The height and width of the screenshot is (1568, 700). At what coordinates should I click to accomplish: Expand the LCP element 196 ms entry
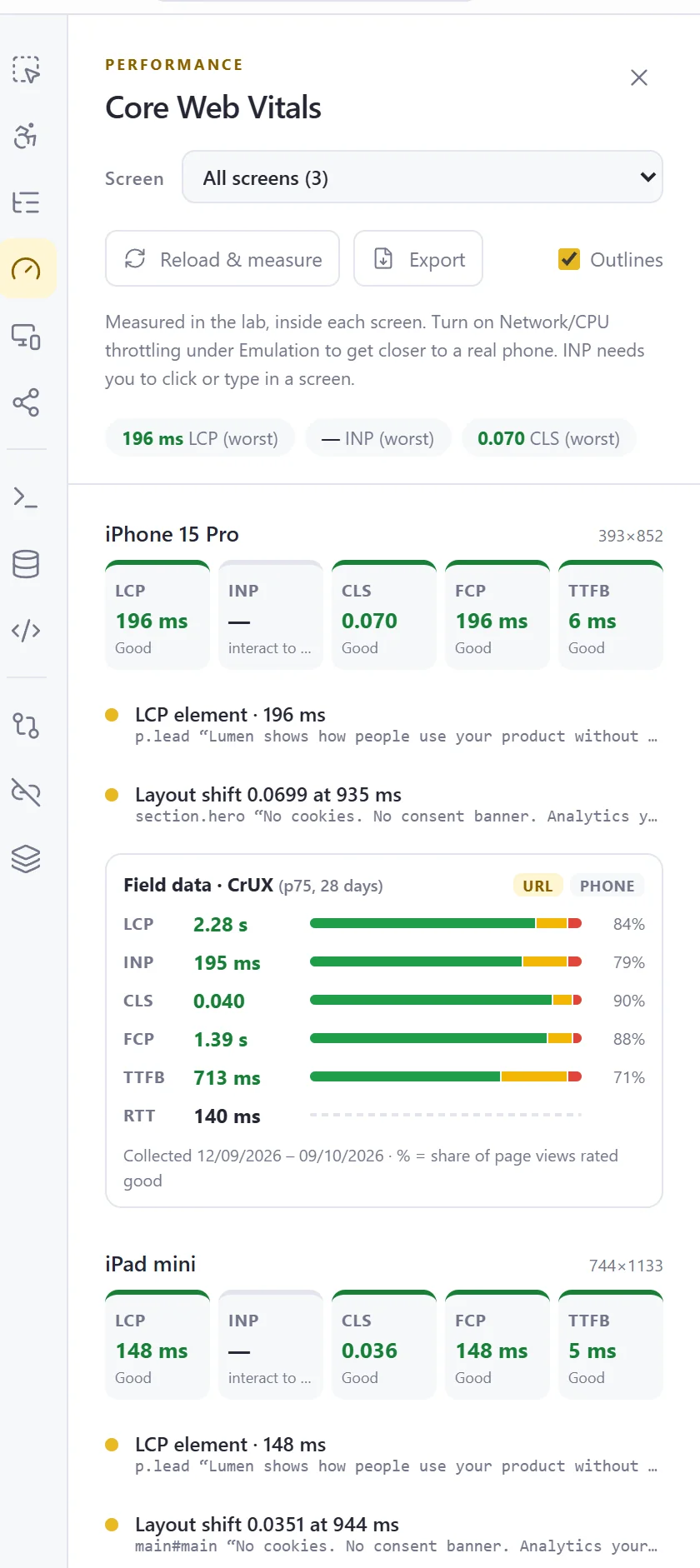click(383, 725)
